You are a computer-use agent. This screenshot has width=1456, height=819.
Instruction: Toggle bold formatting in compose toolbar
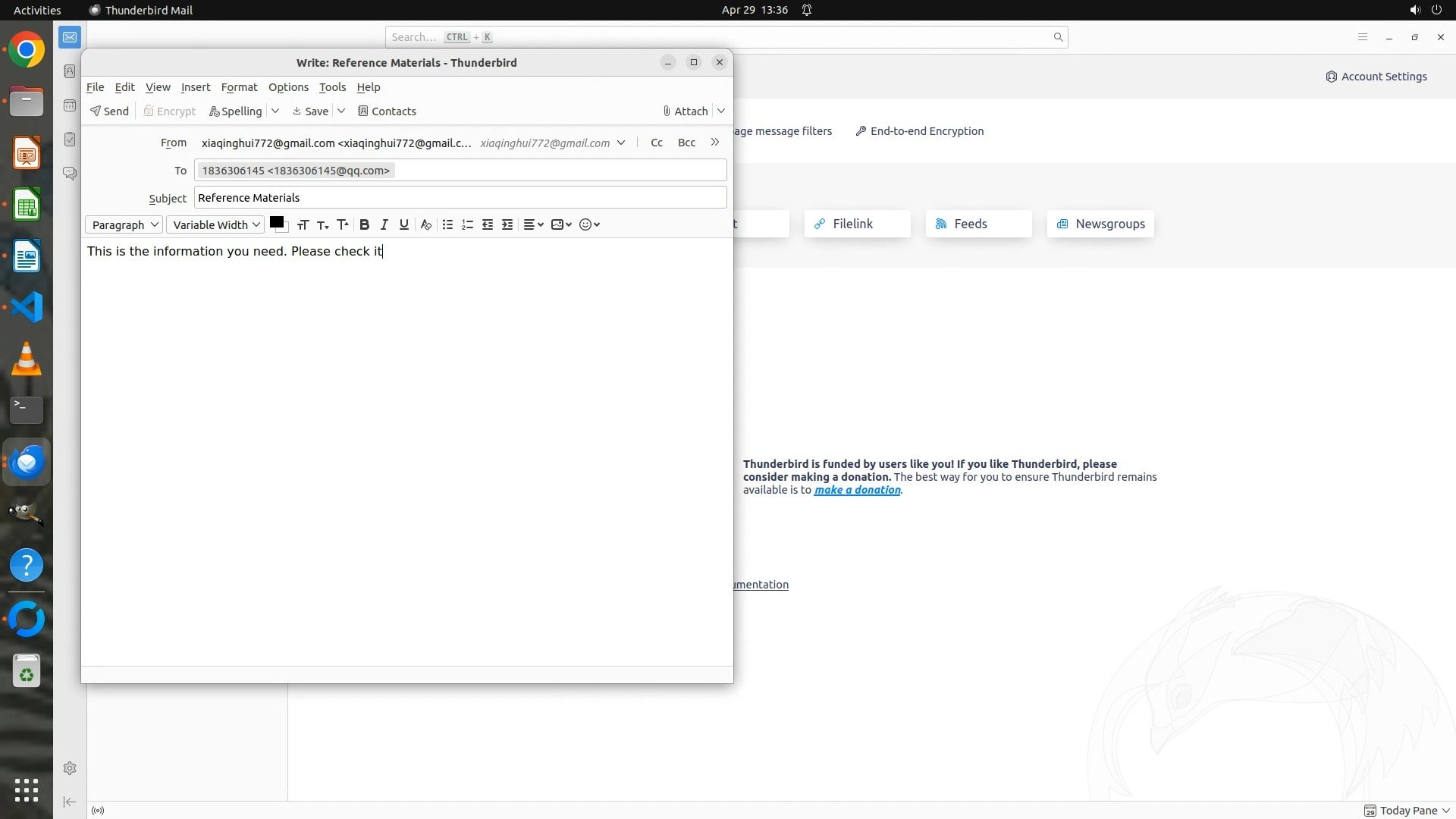tap(364, 224)
